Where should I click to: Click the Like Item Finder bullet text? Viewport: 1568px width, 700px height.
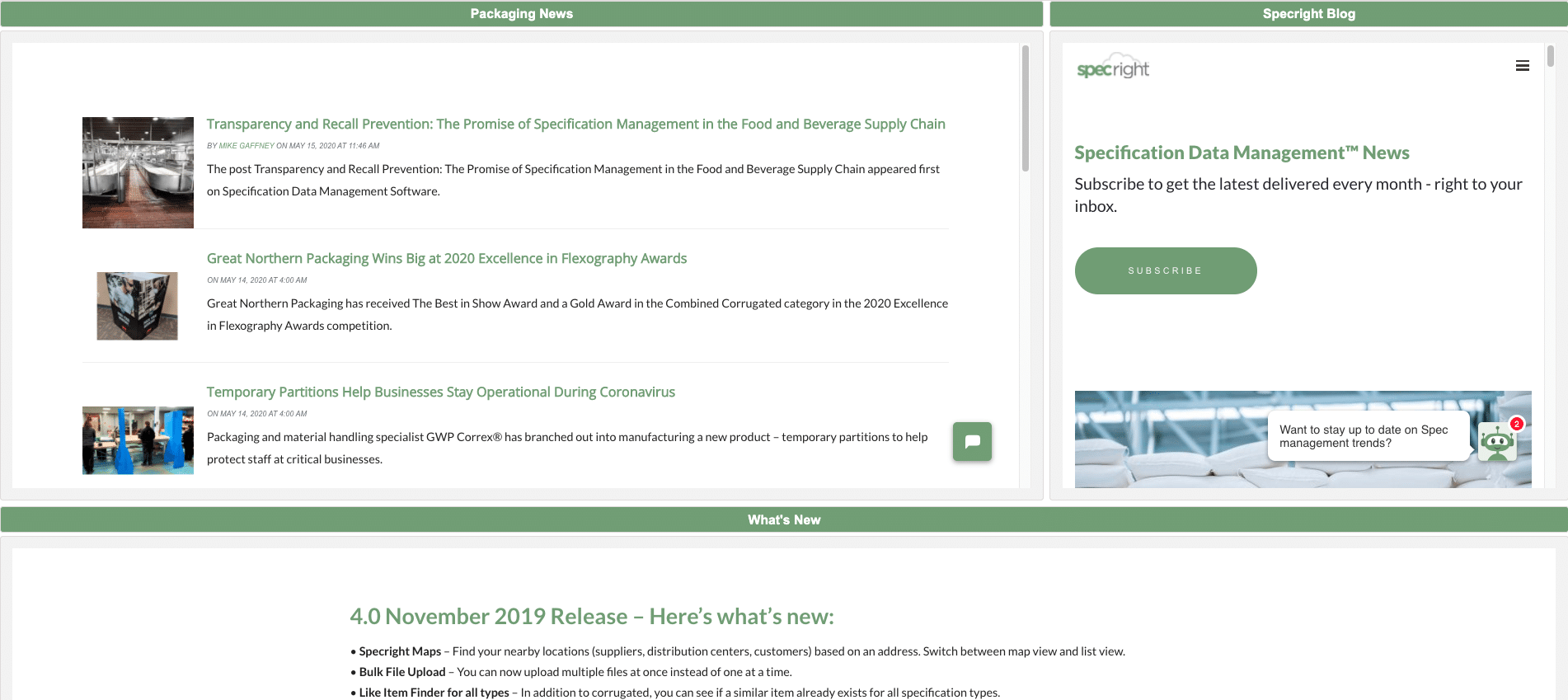675,693
